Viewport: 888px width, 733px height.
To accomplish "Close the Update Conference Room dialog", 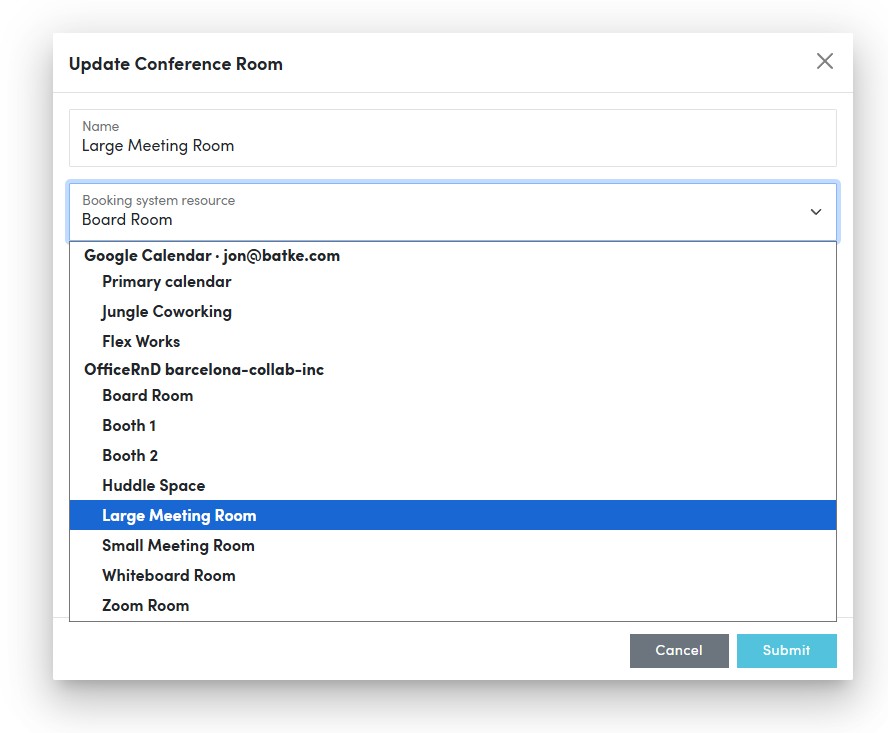I will (x=824, y=61).
